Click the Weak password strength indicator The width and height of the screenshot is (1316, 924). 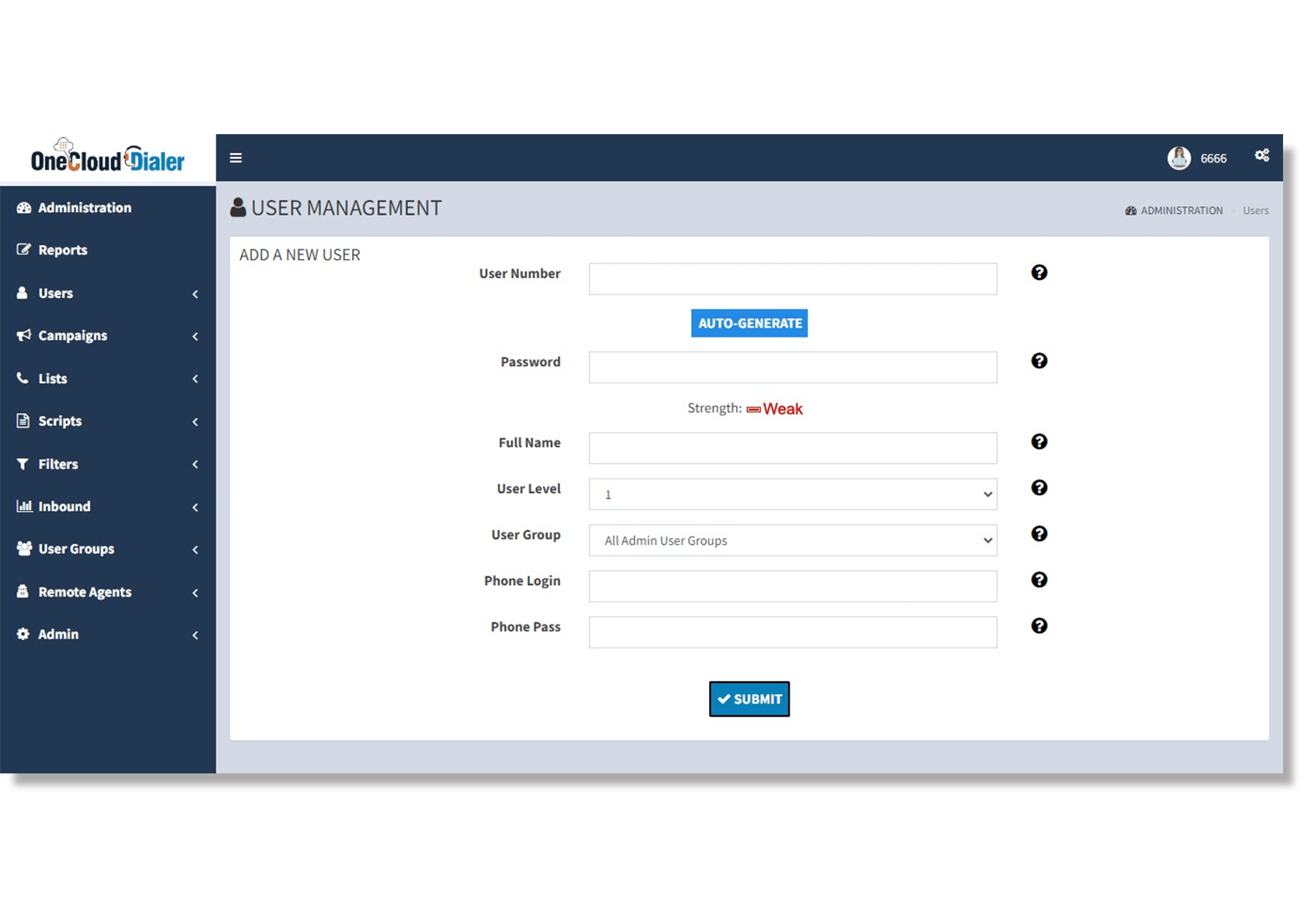click(x=782, y=408)
